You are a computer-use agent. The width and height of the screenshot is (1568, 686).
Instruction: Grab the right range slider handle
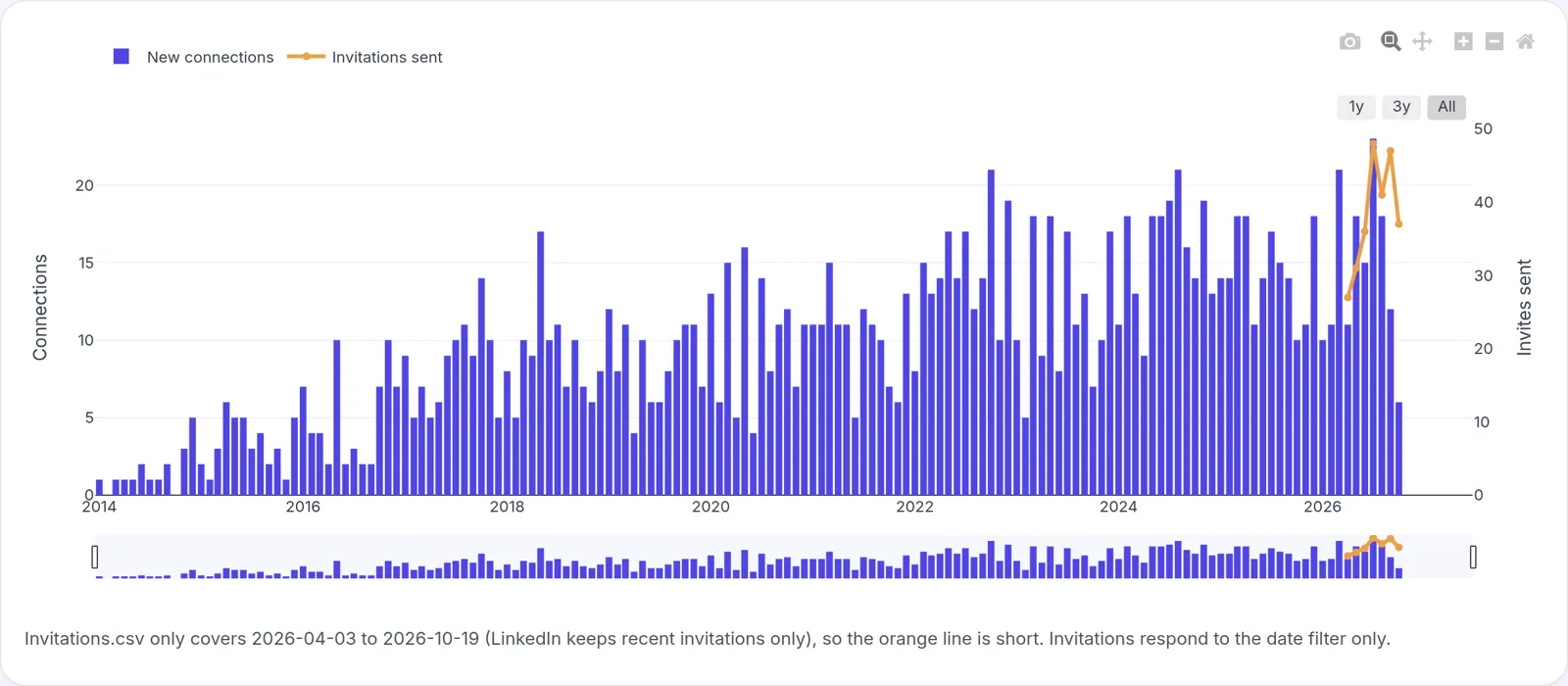(x=1473, y=557)
